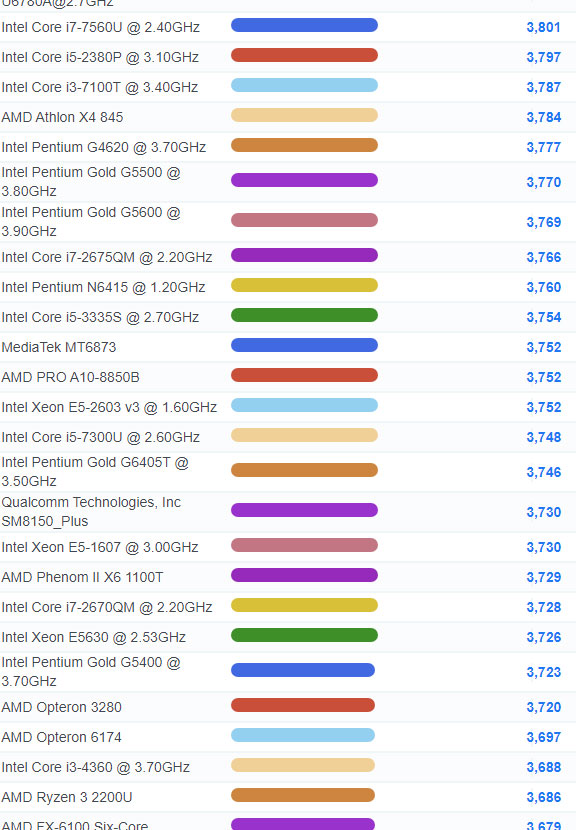Click the light blue bar for AMD Opteron 6174
Image resolution: width=576 pixels, height=830 pixels.
[x=303, y=735]
